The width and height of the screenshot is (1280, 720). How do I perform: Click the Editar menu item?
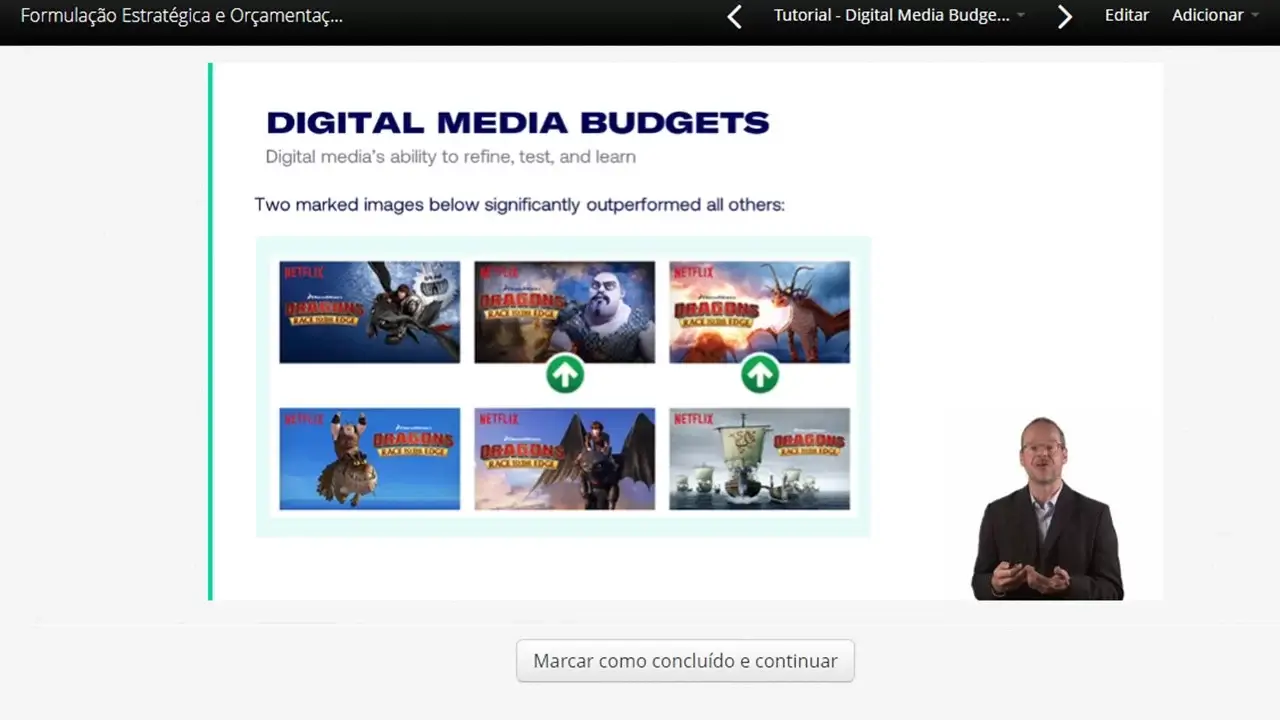[1127, 15]
